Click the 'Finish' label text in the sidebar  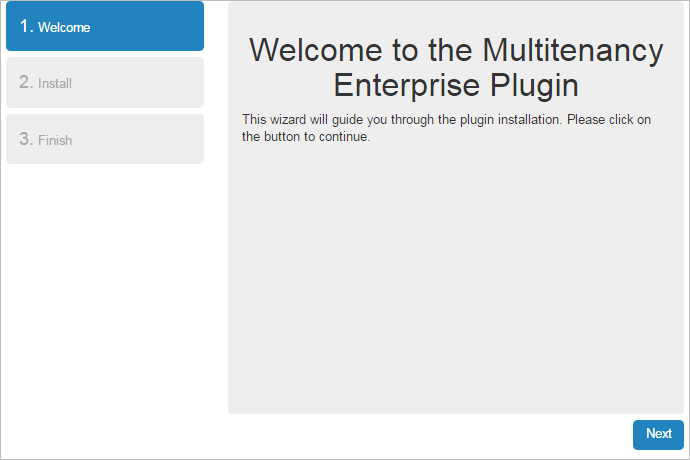click(x=55, y=140)
